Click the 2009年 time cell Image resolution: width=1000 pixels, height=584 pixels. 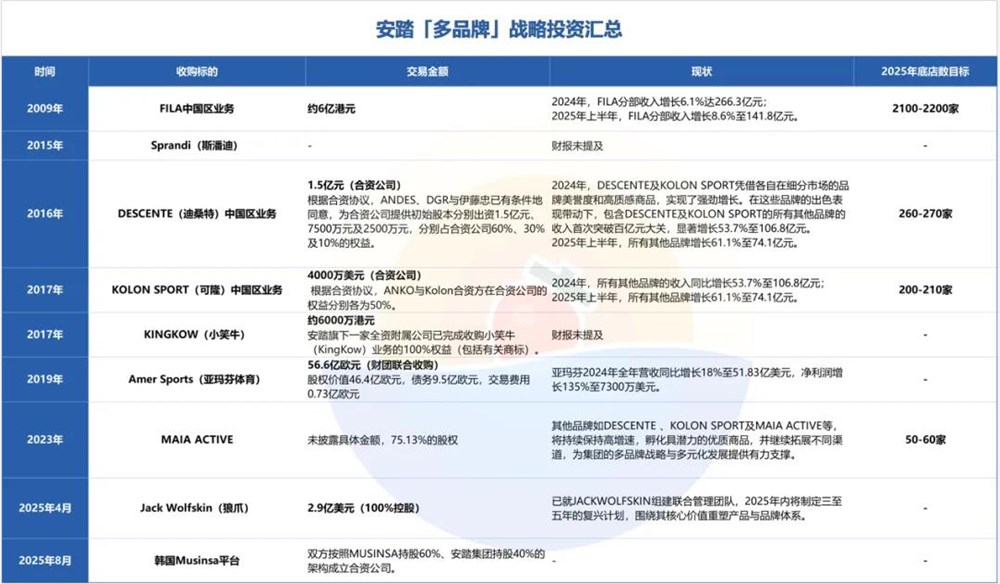pos(45,108)
